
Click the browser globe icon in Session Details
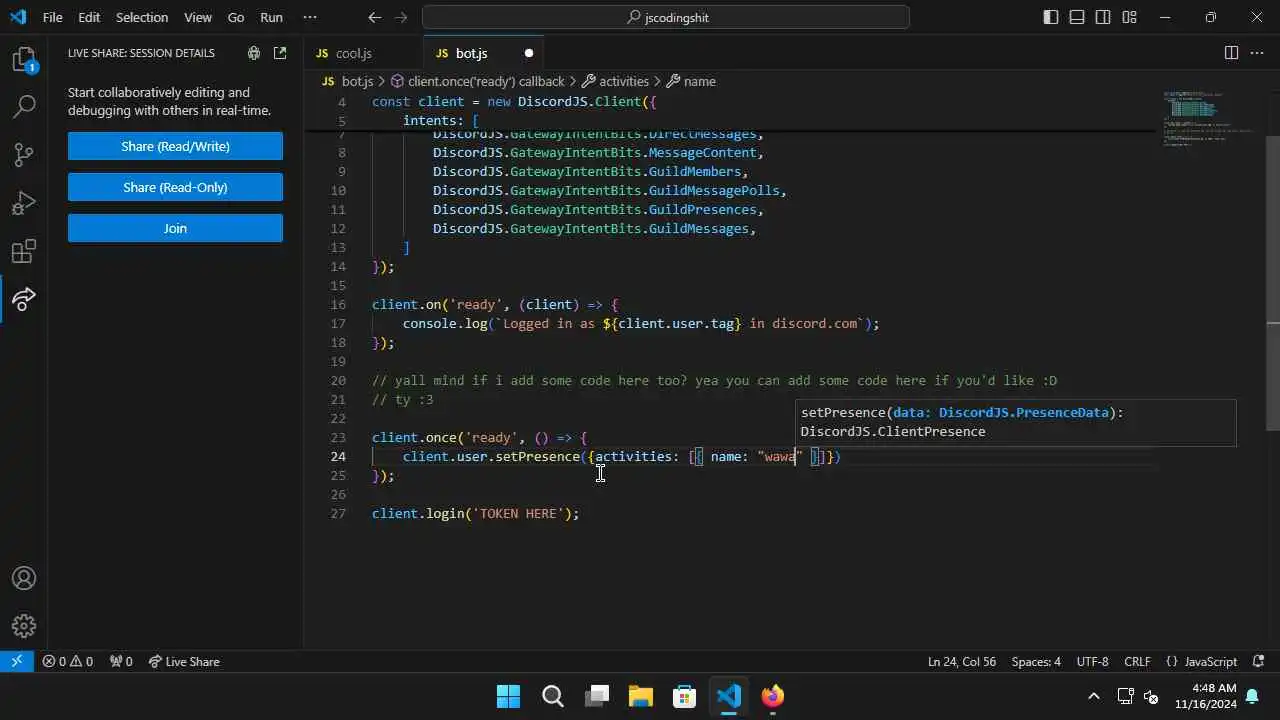coord(254,53)
